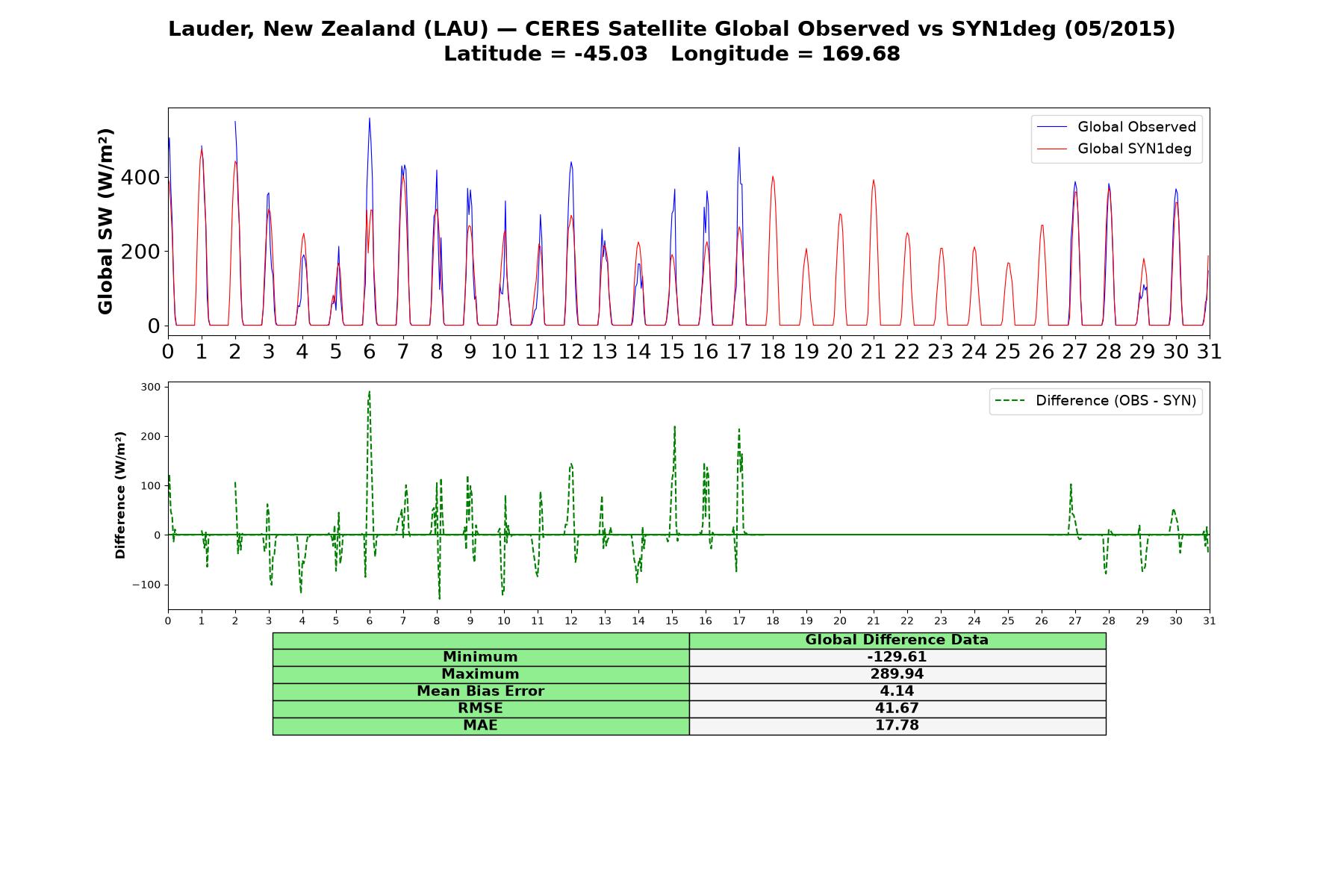Click day 27 tick on lower chart
Image resolution: width=1344 pixels, height=896 pixels.
(x=1075, y=621)
